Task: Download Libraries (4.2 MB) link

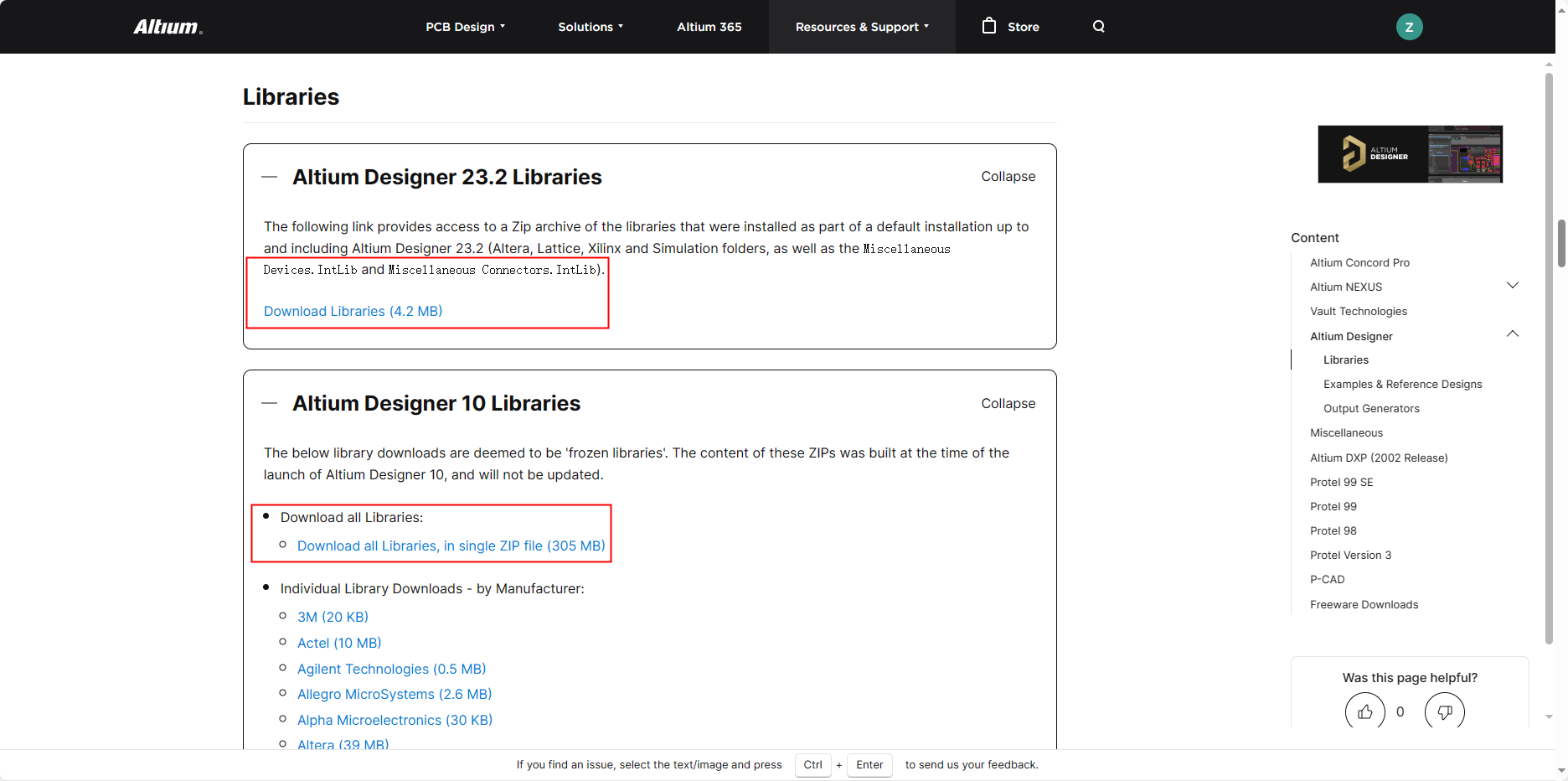Action: [353, 311]
